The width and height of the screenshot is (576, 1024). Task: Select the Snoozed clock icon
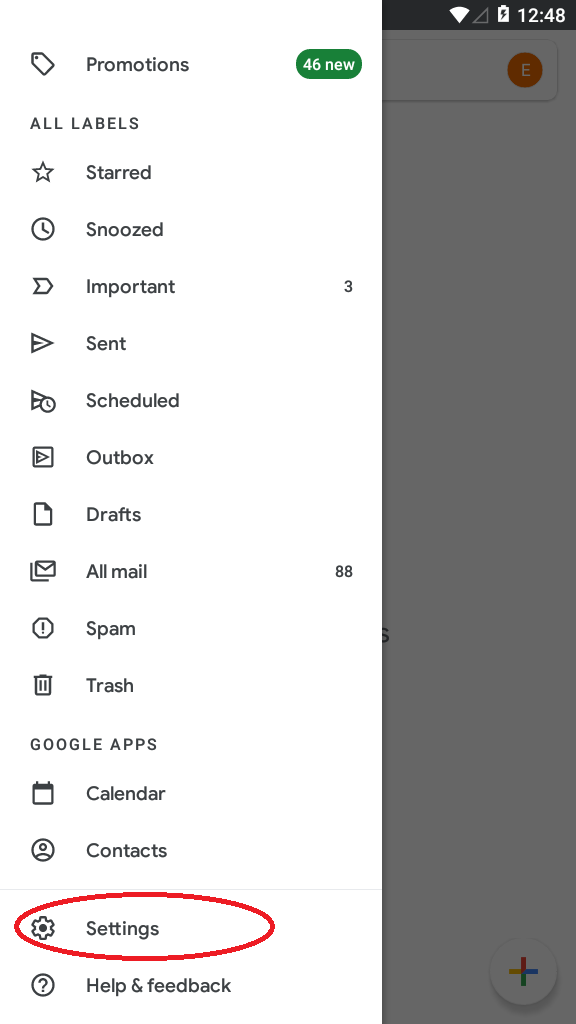pyautogui.click(x=43, y=229)
